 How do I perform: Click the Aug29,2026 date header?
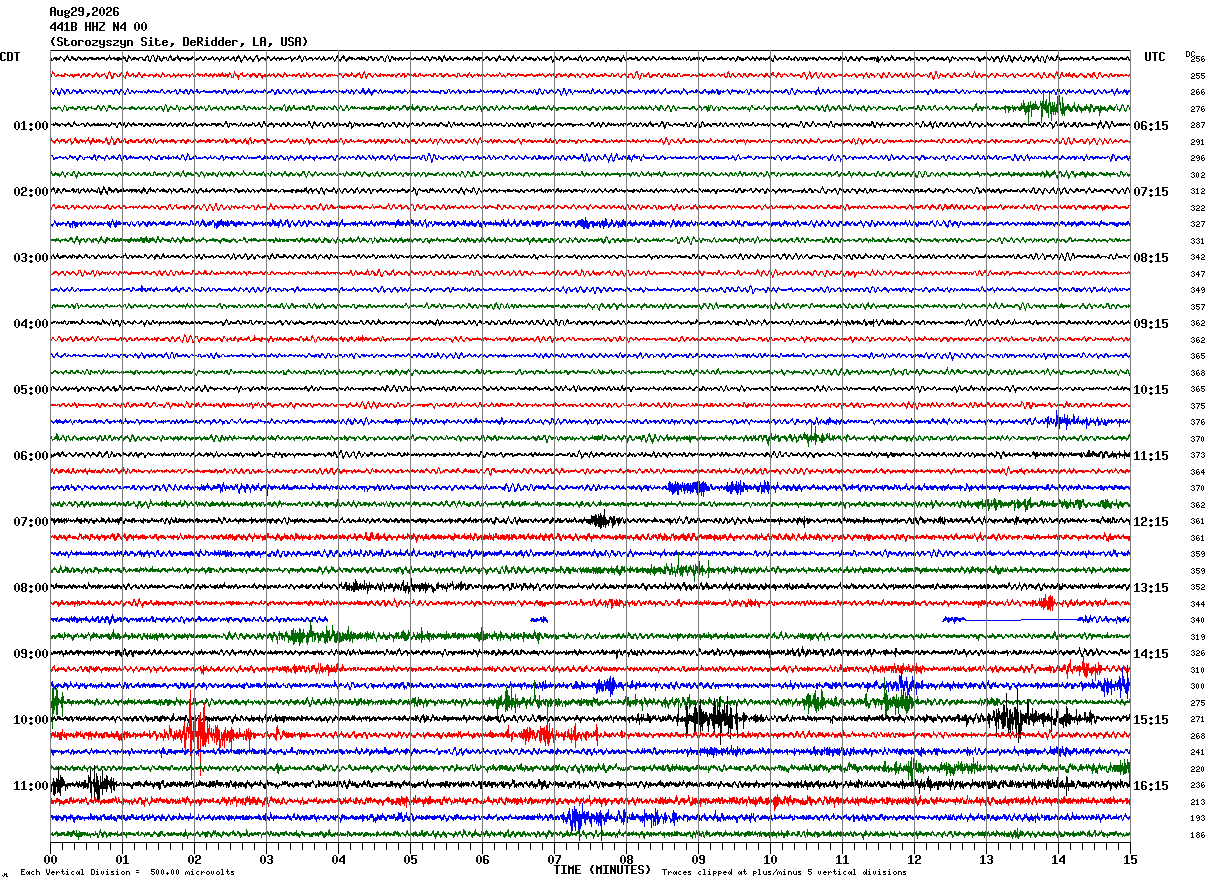click(84, 12)
